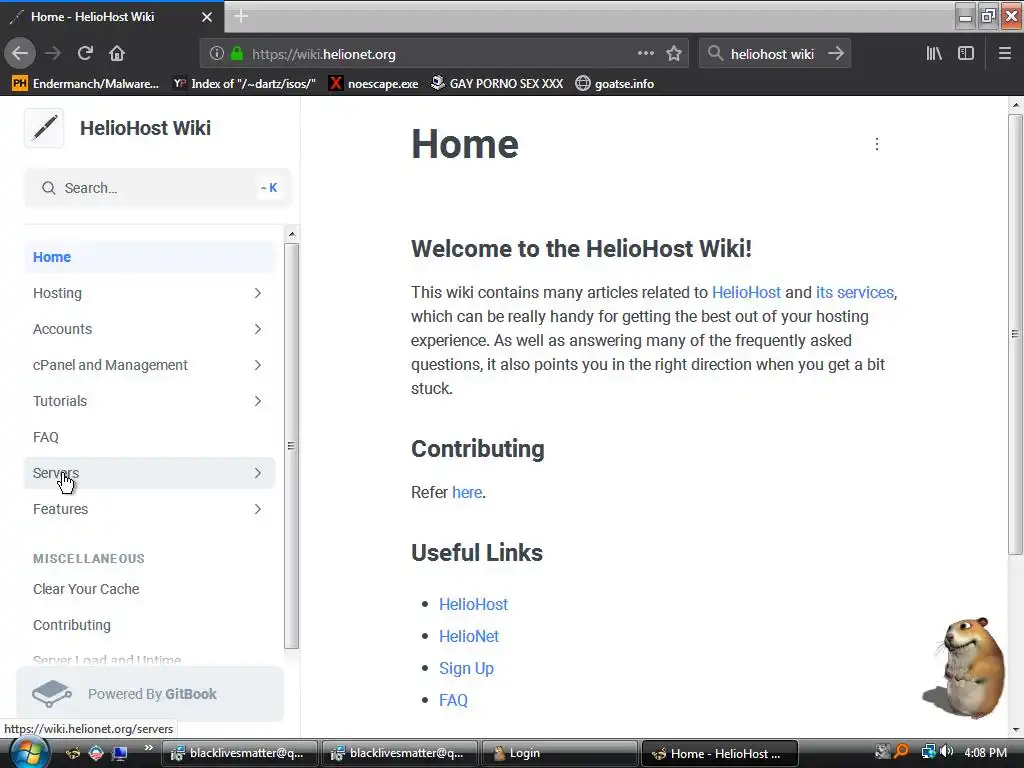Open the Library icon in toolbar
The height and width of the screenshot is (768, 1024).
pyautogui.click(x=934, y=54)
